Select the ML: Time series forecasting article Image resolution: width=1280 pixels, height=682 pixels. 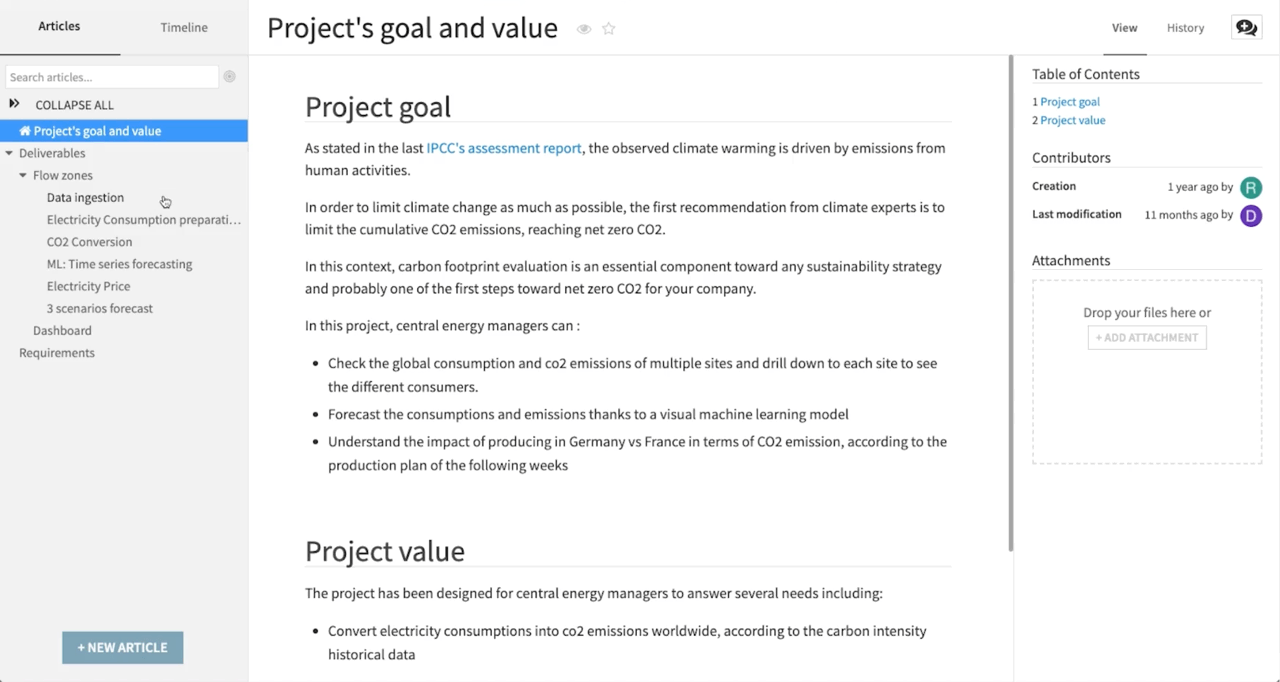119,264
